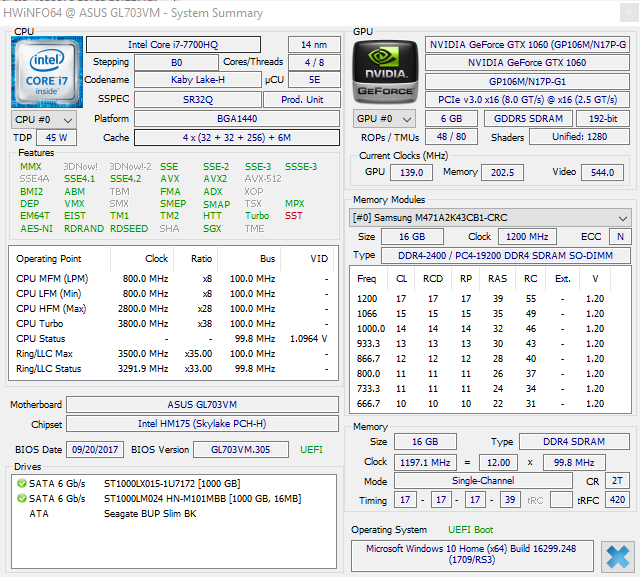Click the 45 W TDP value
Screen dimensions: 640x577
point(56,138)
